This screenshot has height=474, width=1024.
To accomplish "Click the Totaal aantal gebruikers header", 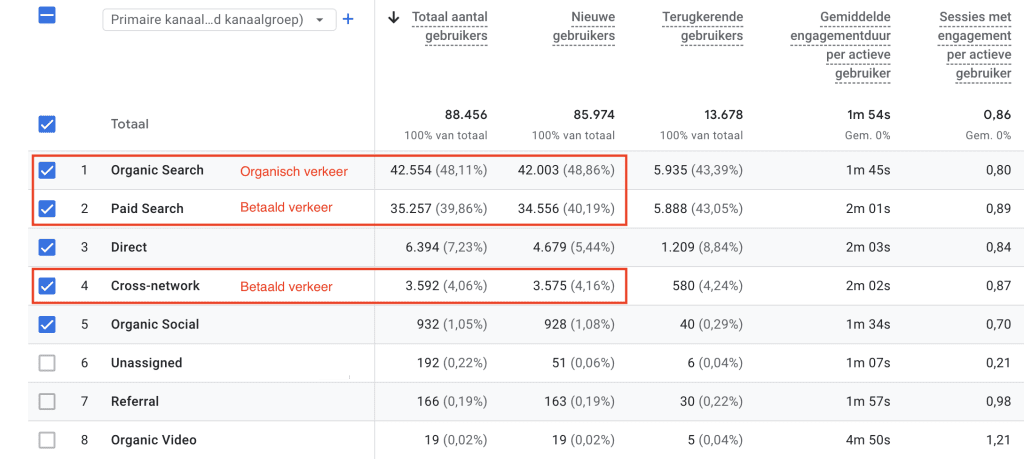I will click(x=449, y=27).
